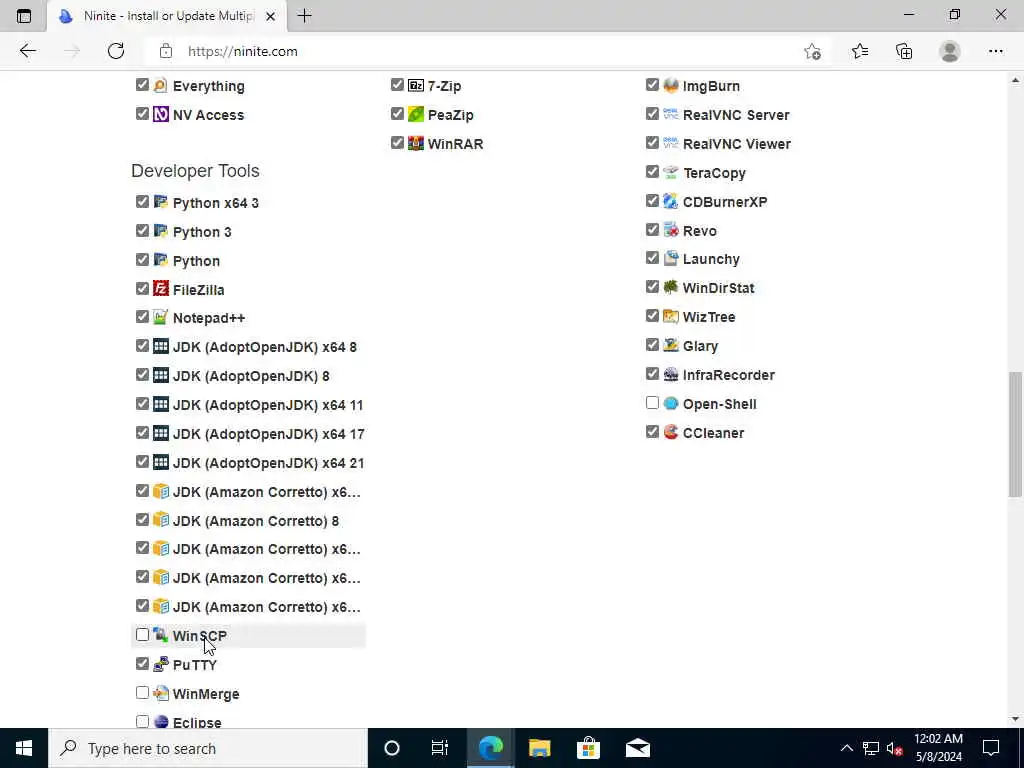Refresh the Ninite page
1024x768 pixels.
point(116,51)
